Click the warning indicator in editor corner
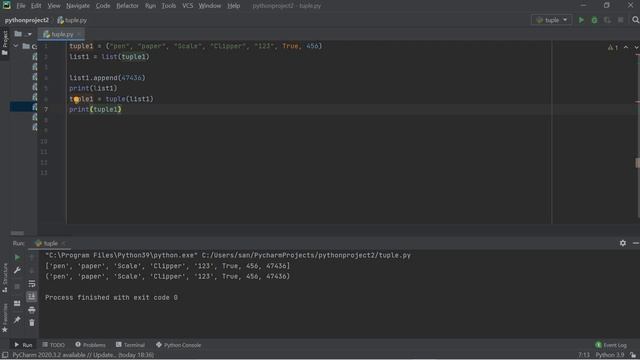 613,47
